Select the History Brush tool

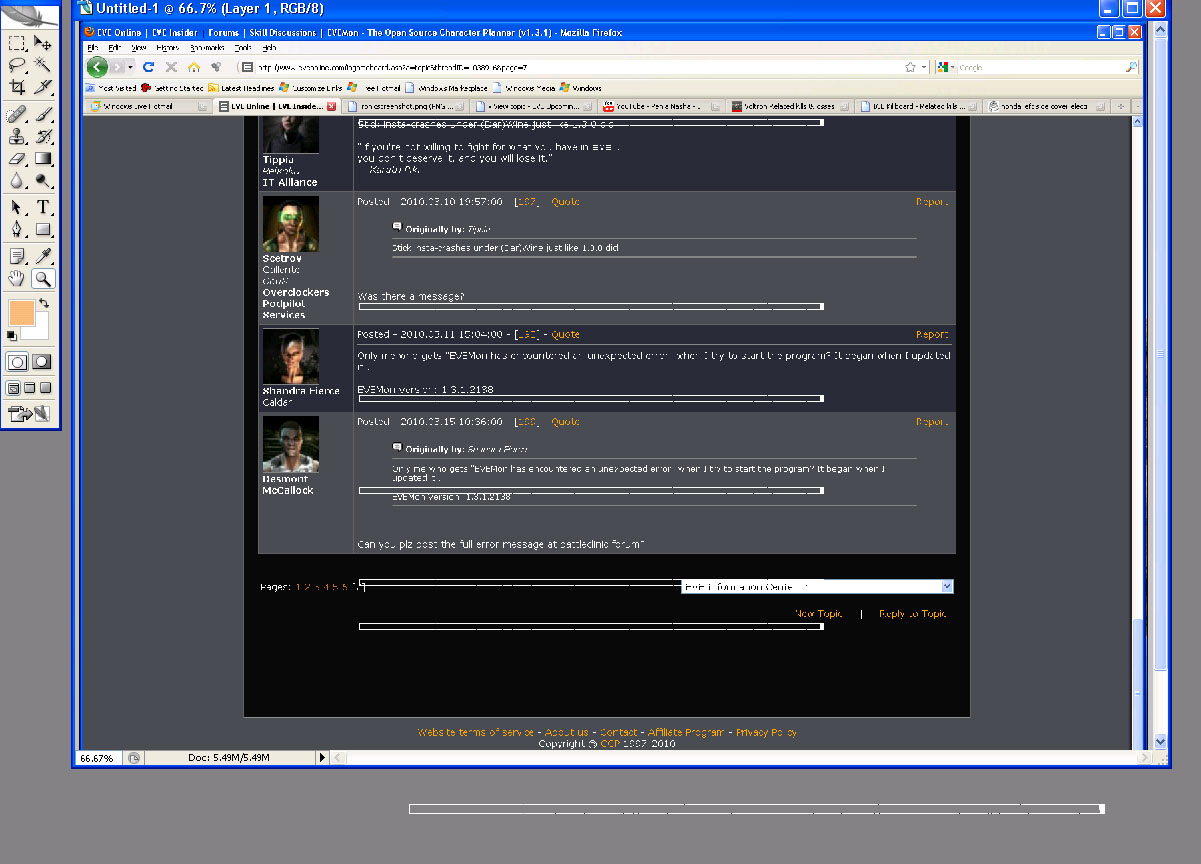[43, 137]
